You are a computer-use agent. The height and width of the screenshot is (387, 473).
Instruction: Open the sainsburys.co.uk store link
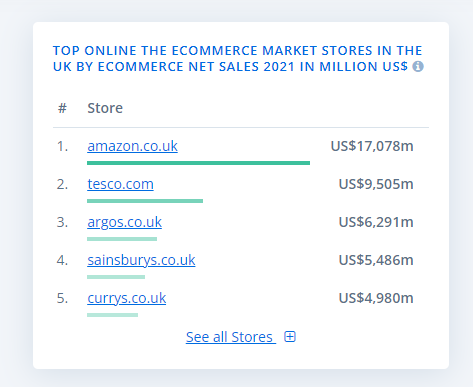coord(141,260)
